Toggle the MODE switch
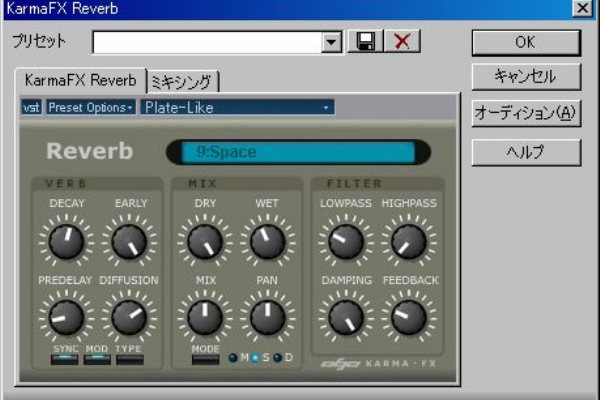 205,359
